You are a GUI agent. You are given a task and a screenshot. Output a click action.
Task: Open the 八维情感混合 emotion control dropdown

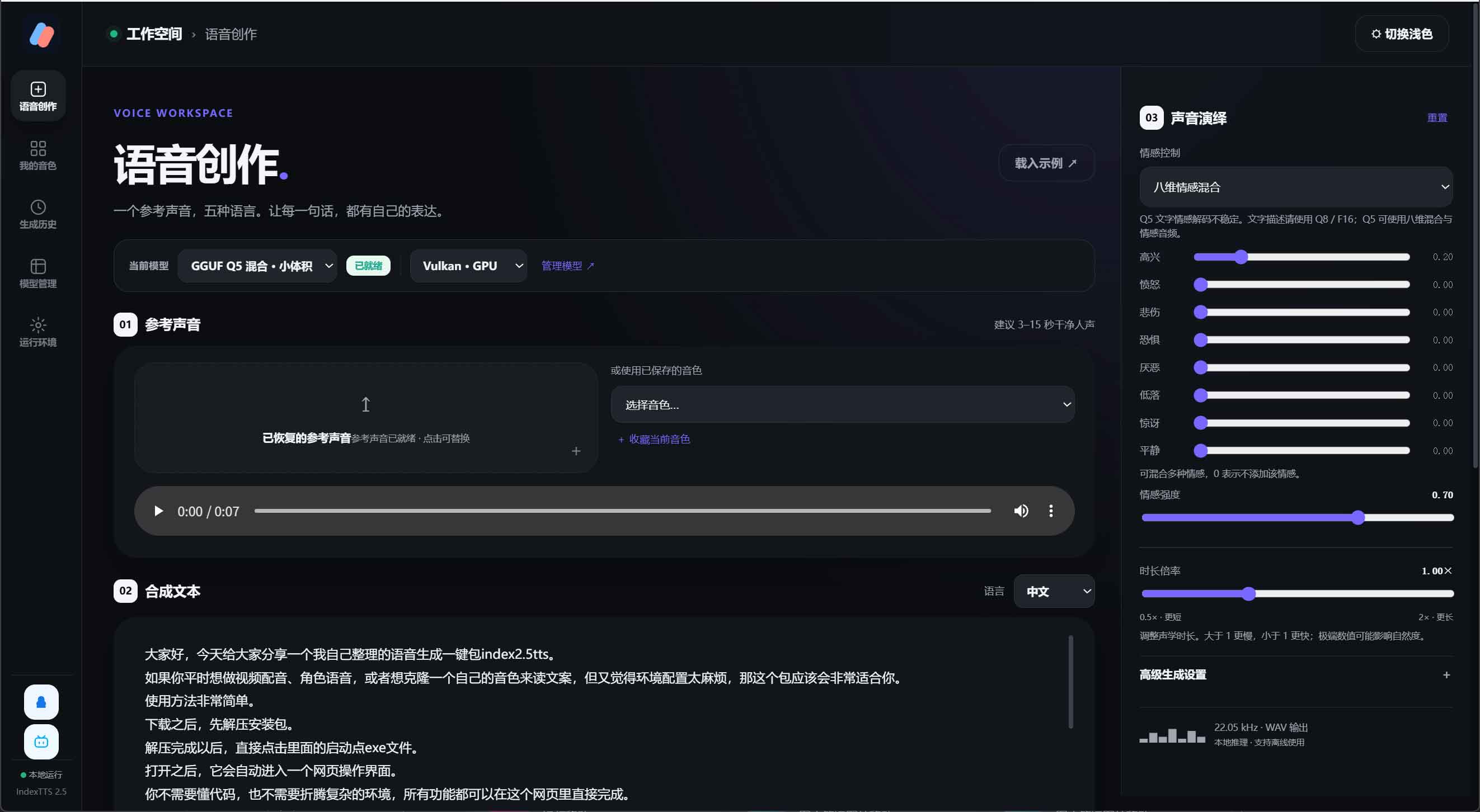click(1295, 187)
